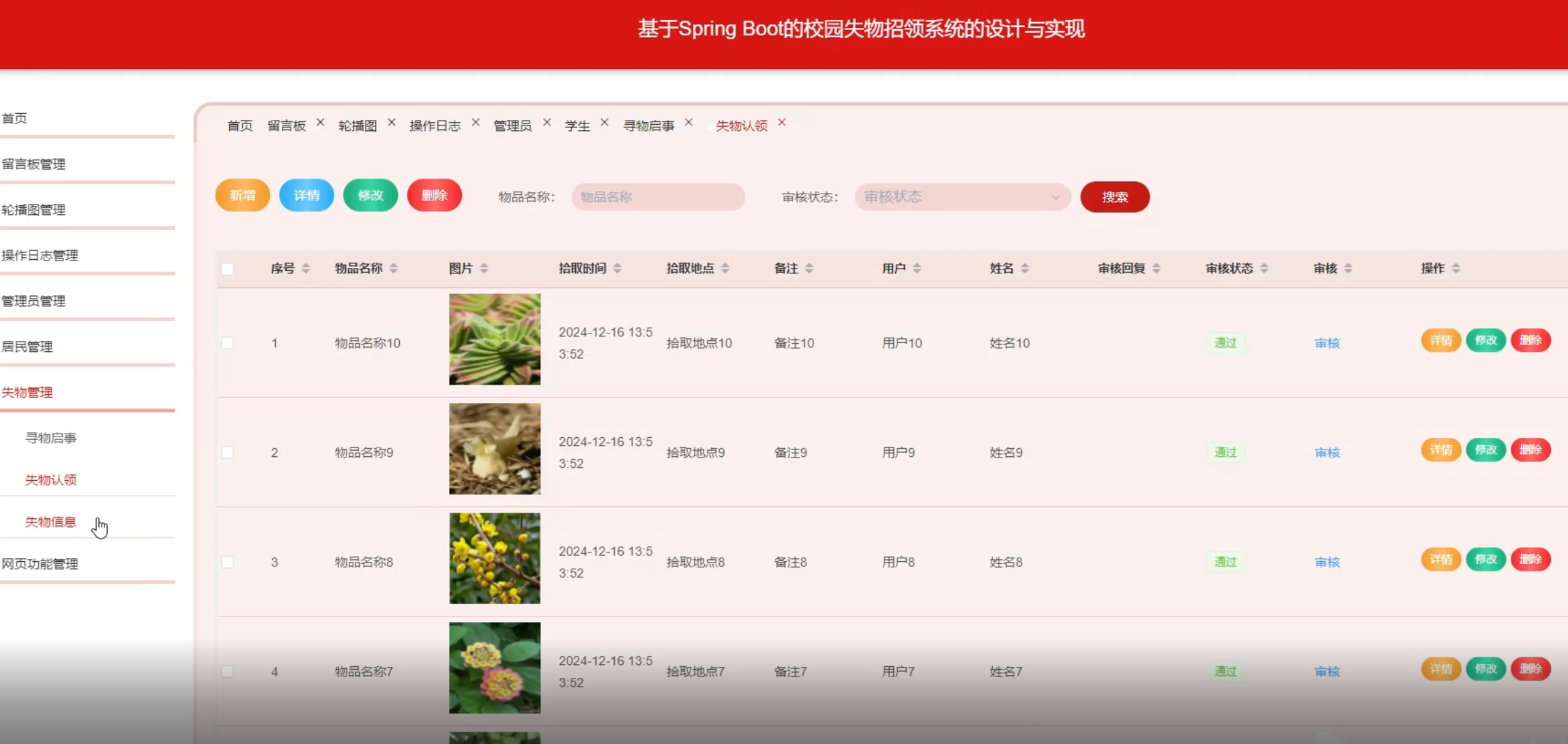Click 审核 link for 物品名称9
The width and height of the screenshot is (1568, 744).
click(x=1327, y=453)
